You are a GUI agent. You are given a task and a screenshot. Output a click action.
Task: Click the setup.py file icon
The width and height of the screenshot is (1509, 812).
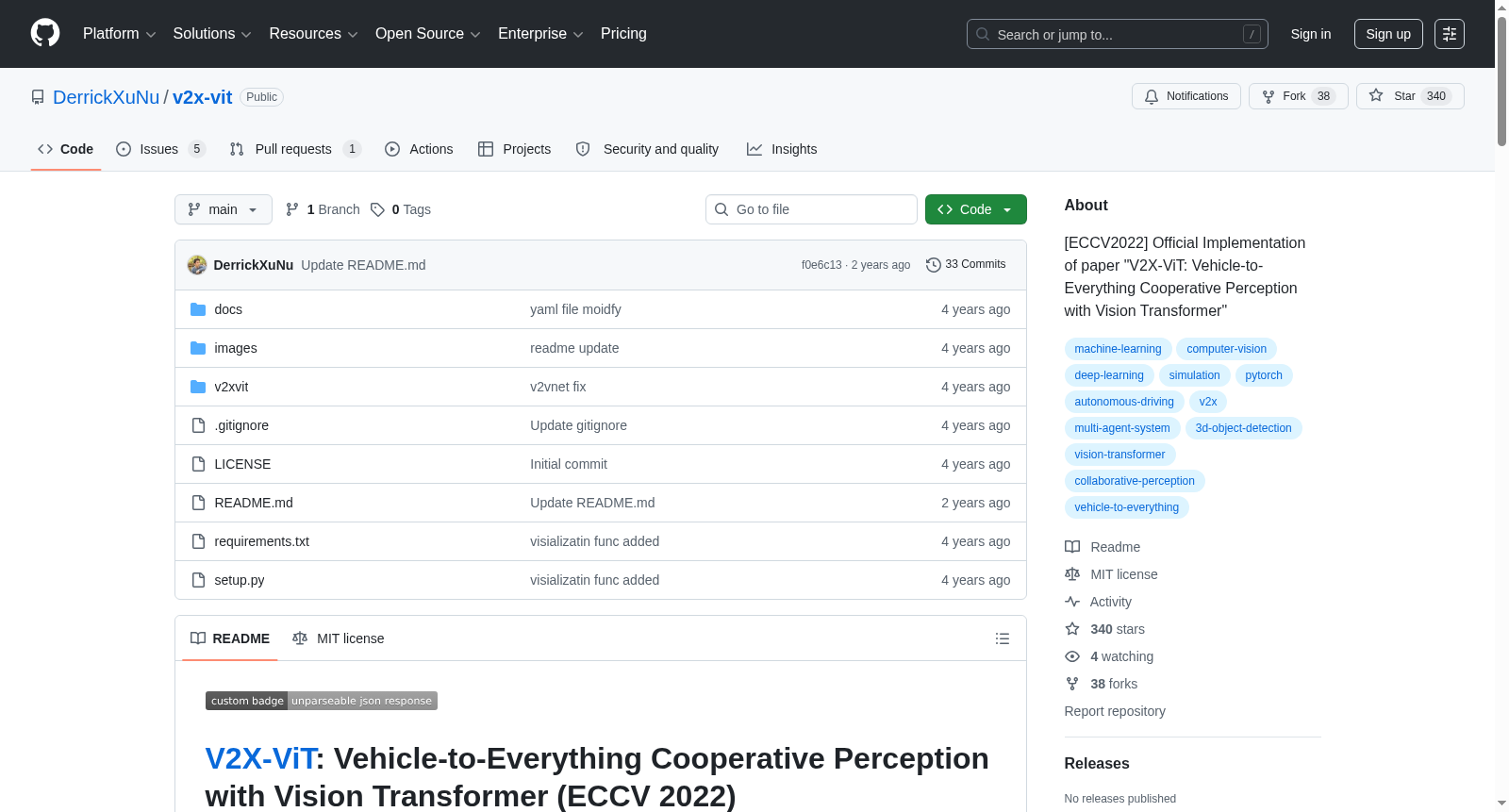(x=198, y=580)
